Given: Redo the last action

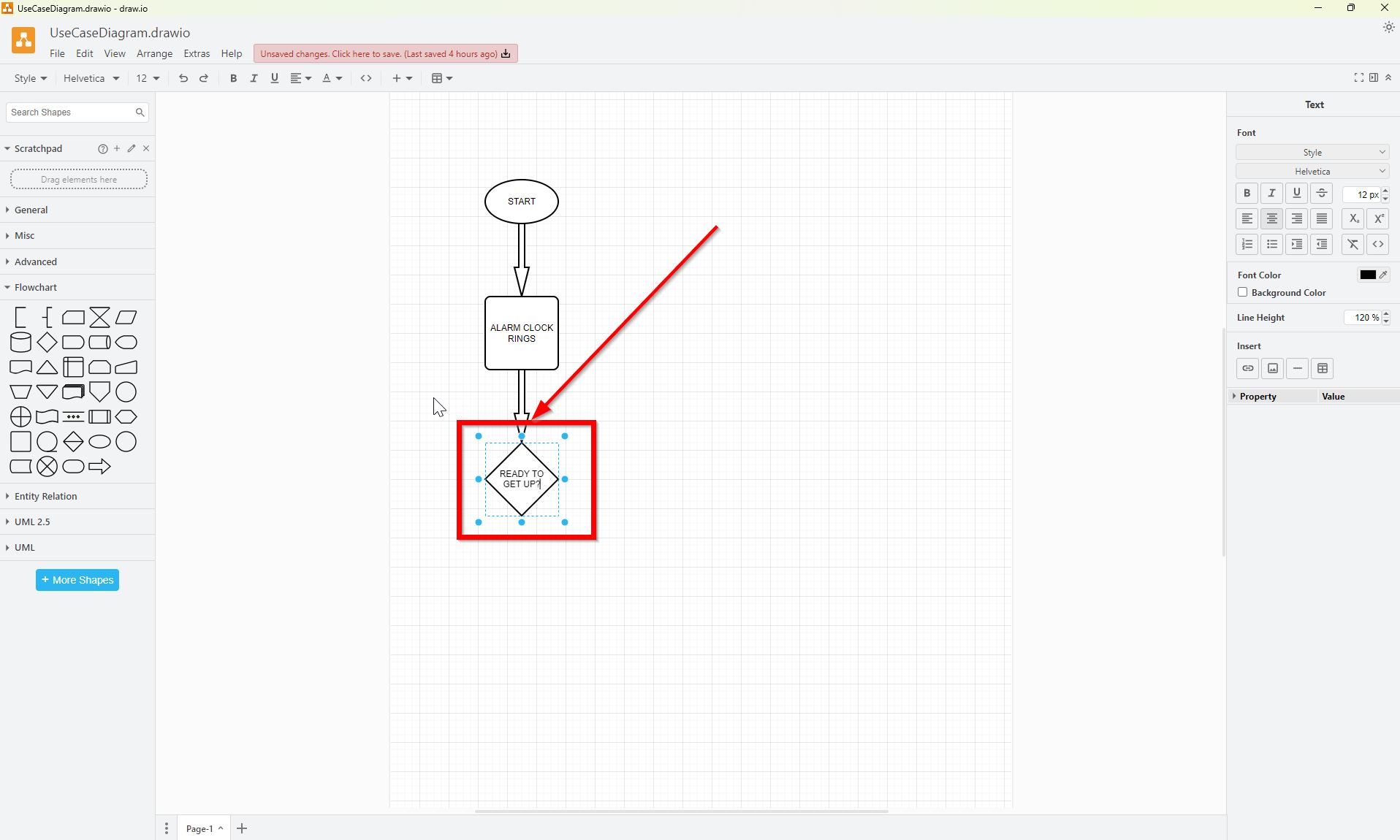Looking at the screenshot, I should coord(204,78).
